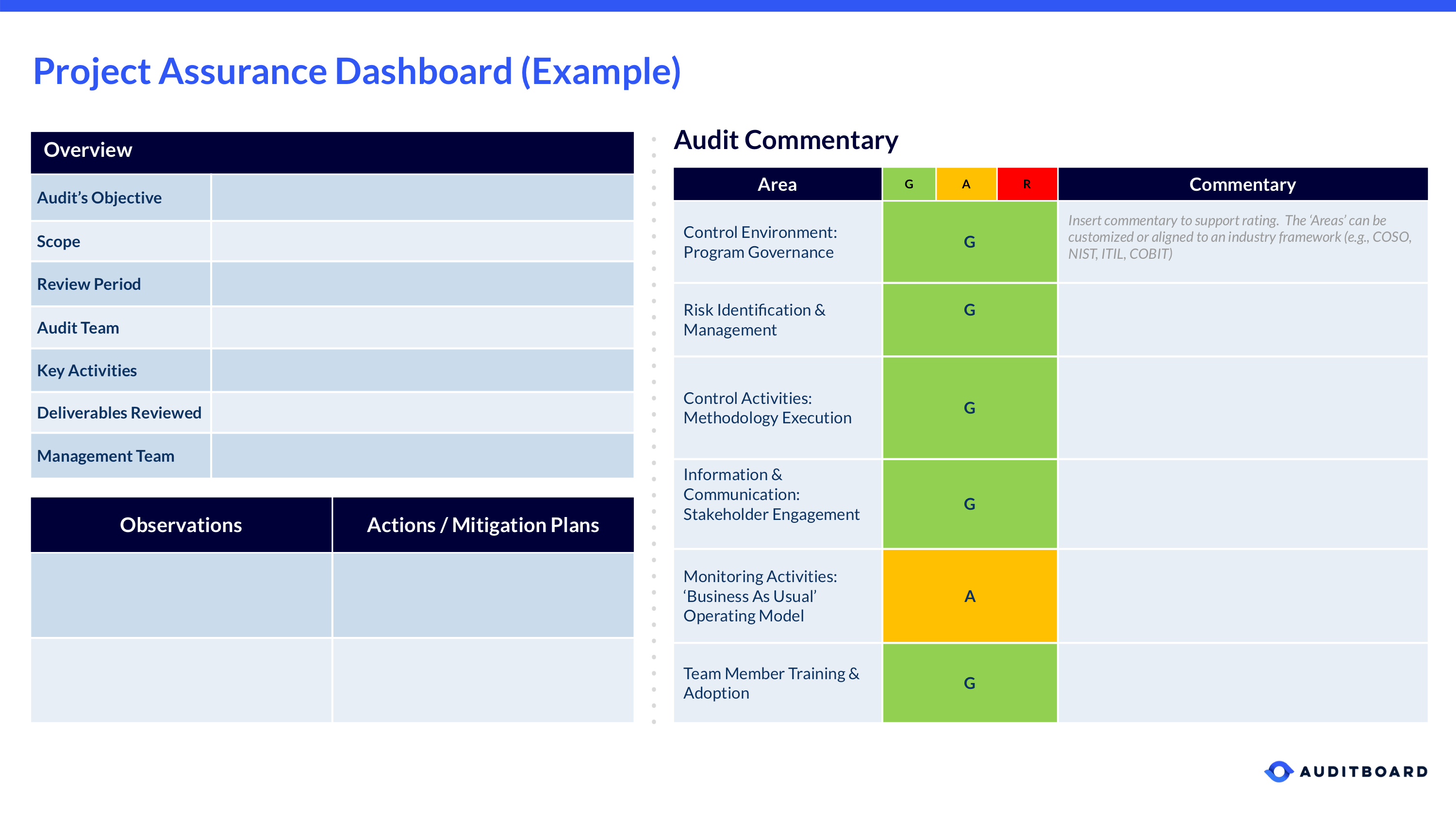Screen dimensions: 1456x819
Task: Click the first empty Observations cell
Action: 181,595
